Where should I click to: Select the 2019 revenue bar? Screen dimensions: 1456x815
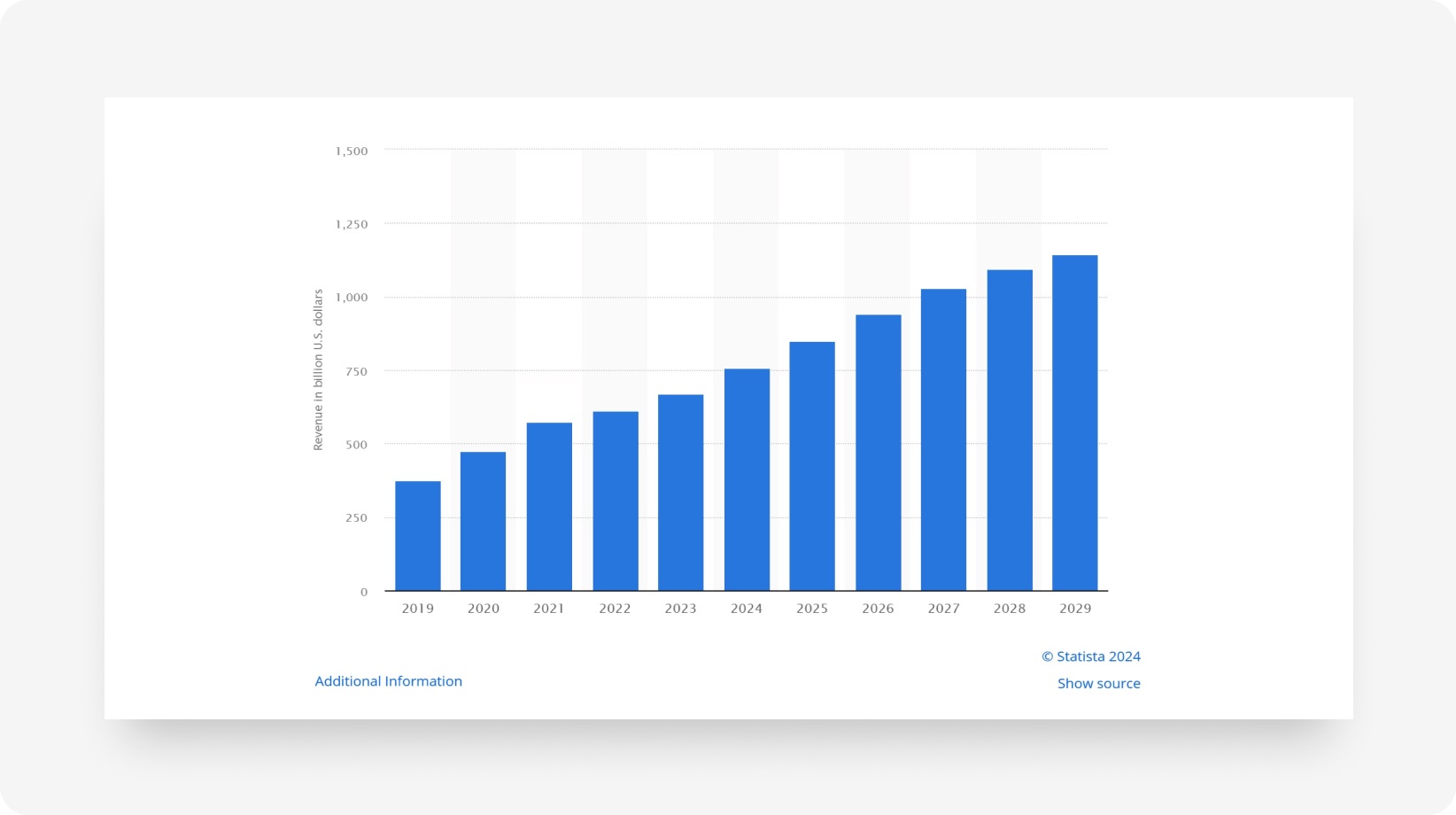(x=418, y=536)
